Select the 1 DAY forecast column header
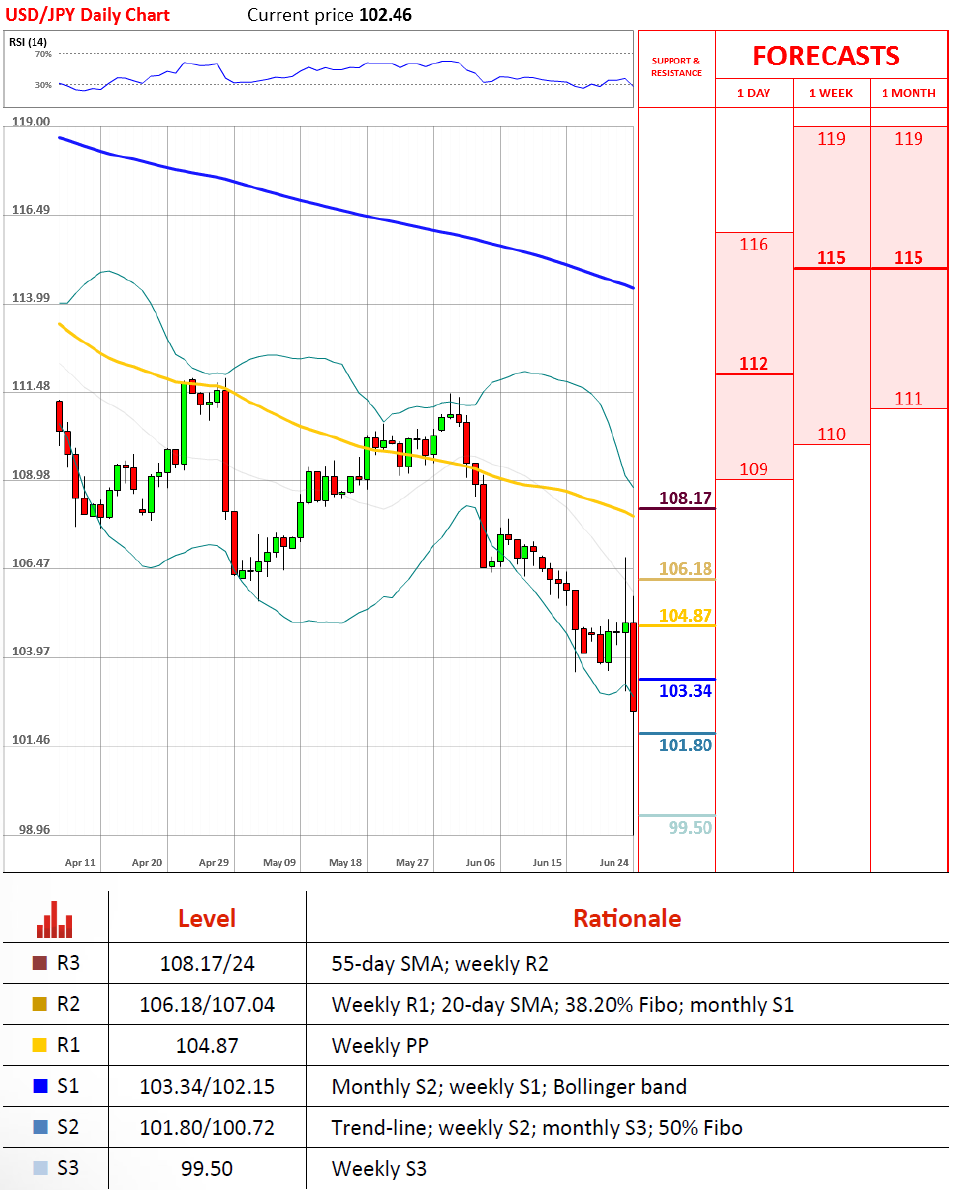The height and width of the screenshot is (1190, 958). (754, 93)
